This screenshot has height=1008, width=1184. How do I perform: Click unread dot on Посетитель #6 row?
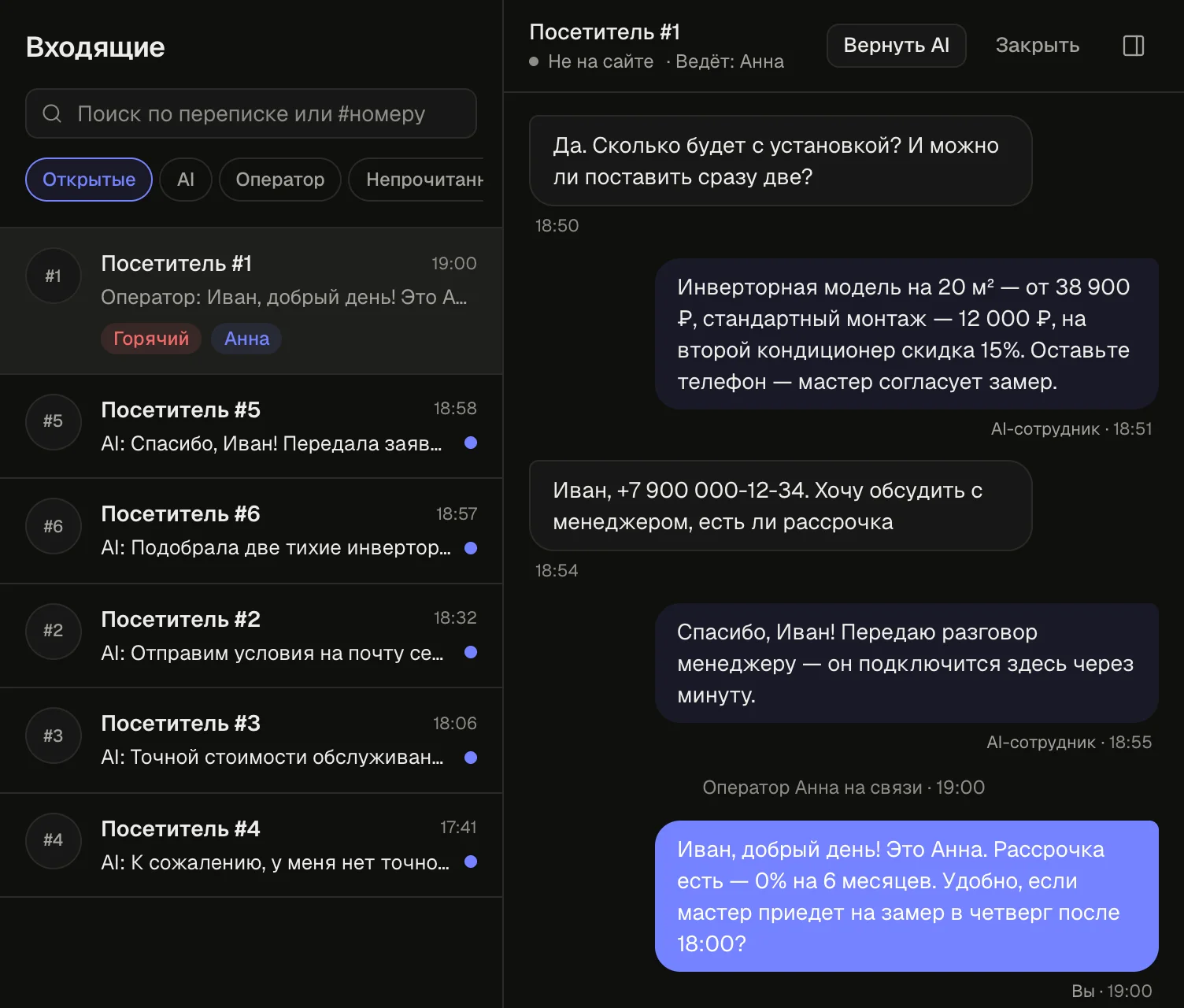coord(471,548)
